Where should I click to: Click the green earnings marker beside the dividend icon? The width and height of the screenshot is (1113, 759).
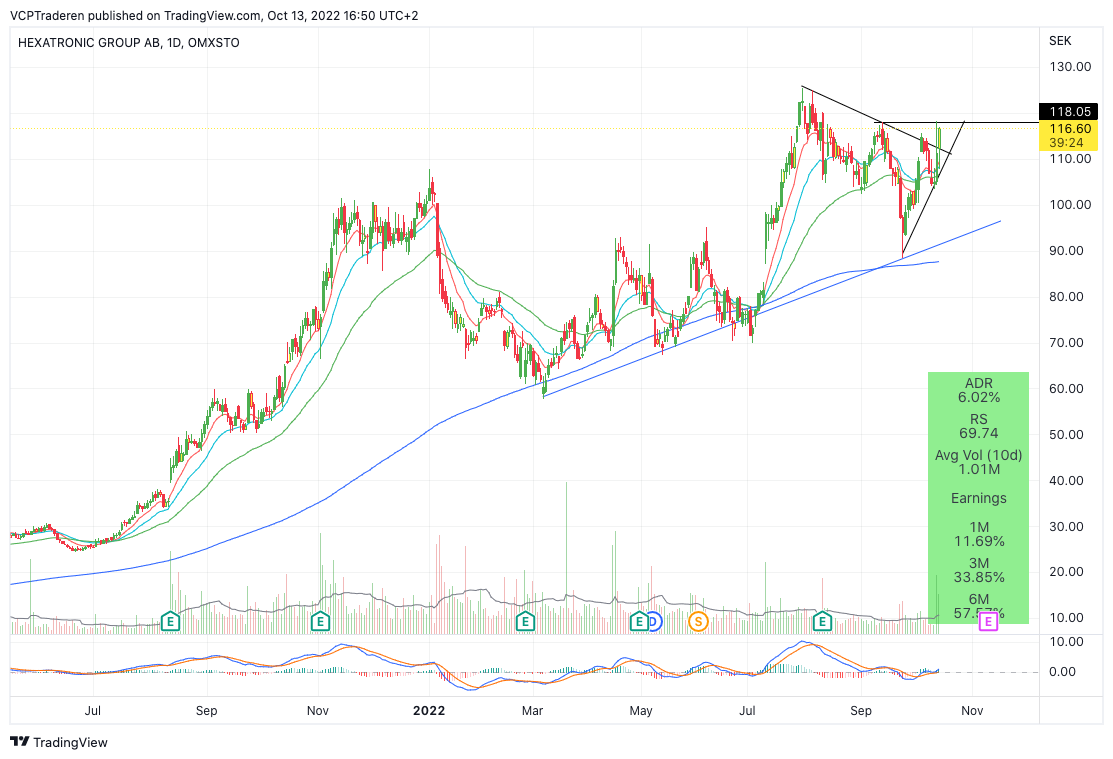tap(639, 622)
